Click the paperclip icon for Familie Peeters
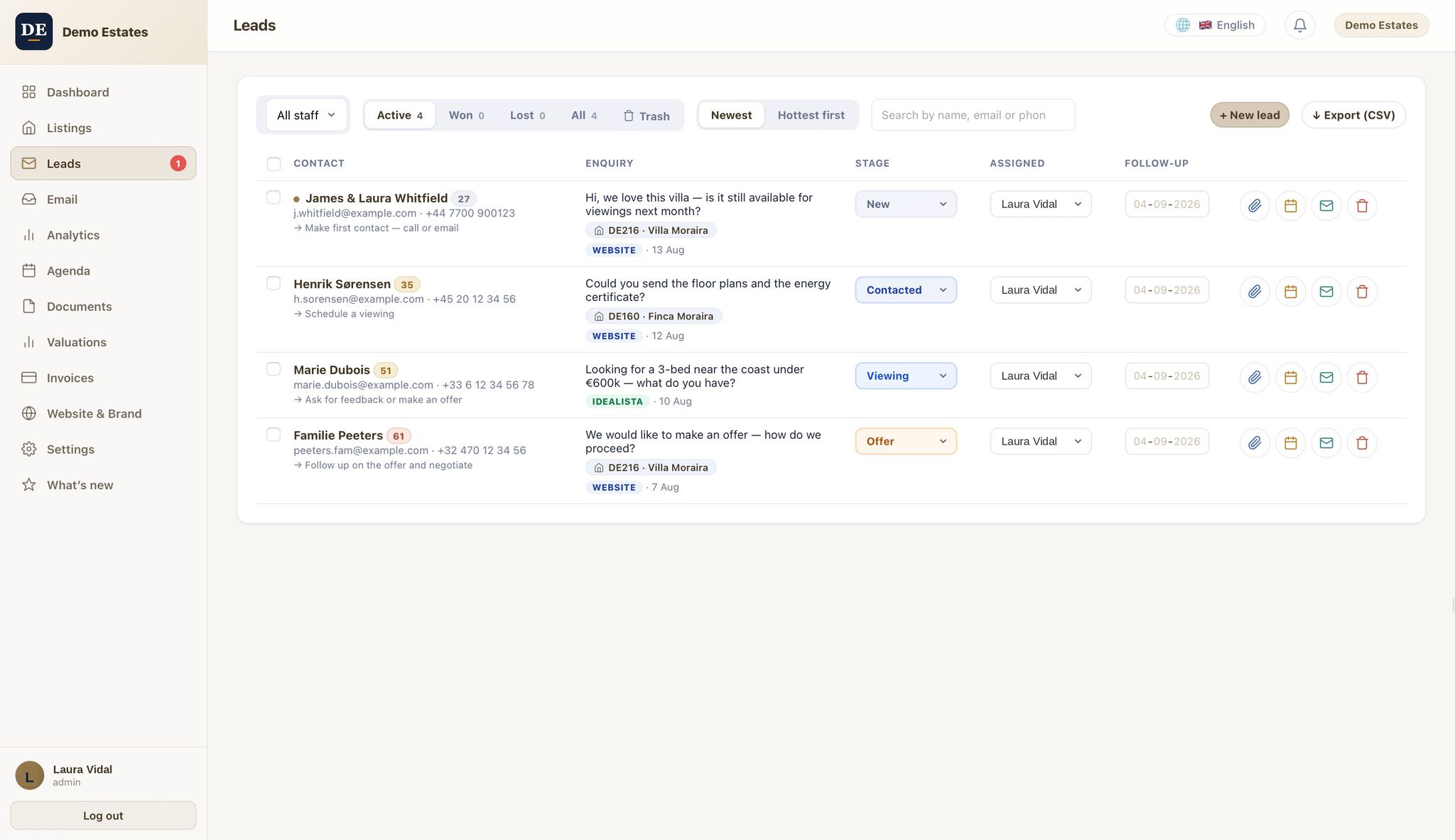1455x840 pixels. coord(1255,442)
